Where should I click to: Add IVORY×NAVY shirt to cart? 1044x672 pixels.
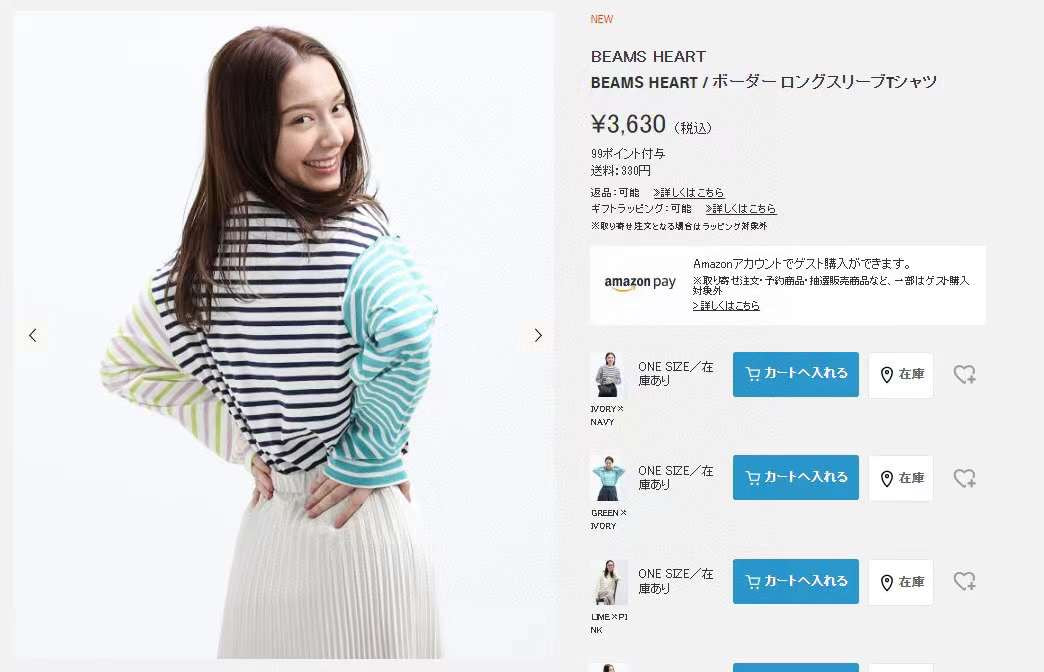point(796,374)
